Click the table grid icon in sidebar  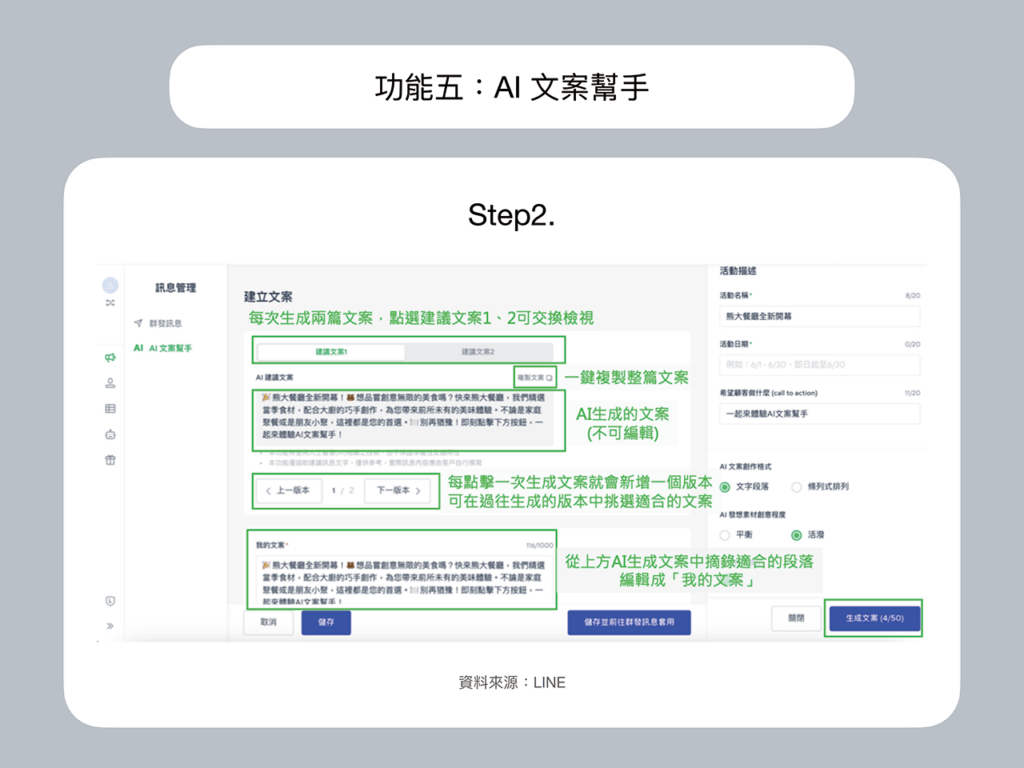point(110,408)
